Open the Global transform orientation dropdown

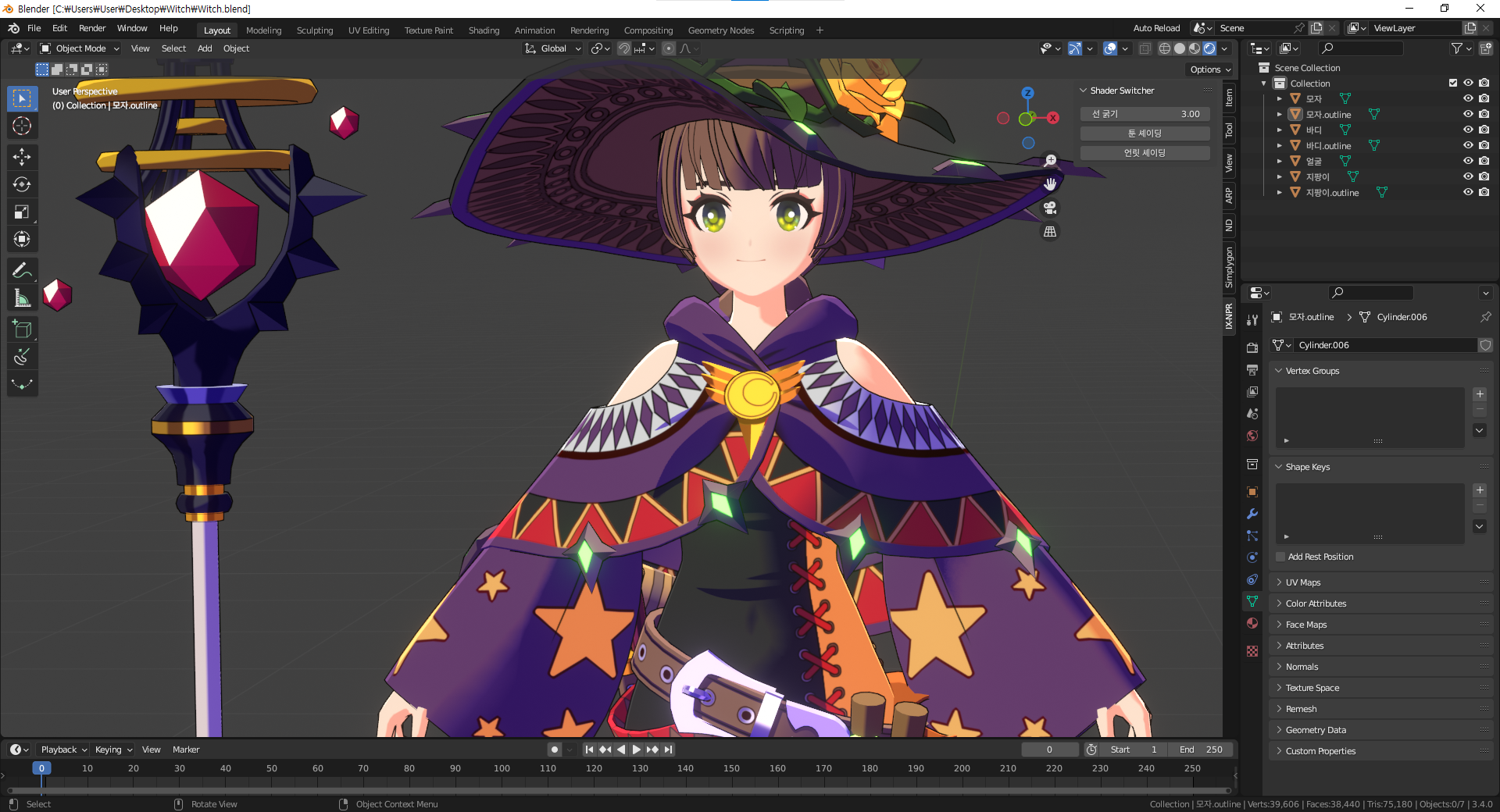pos(553,48)
